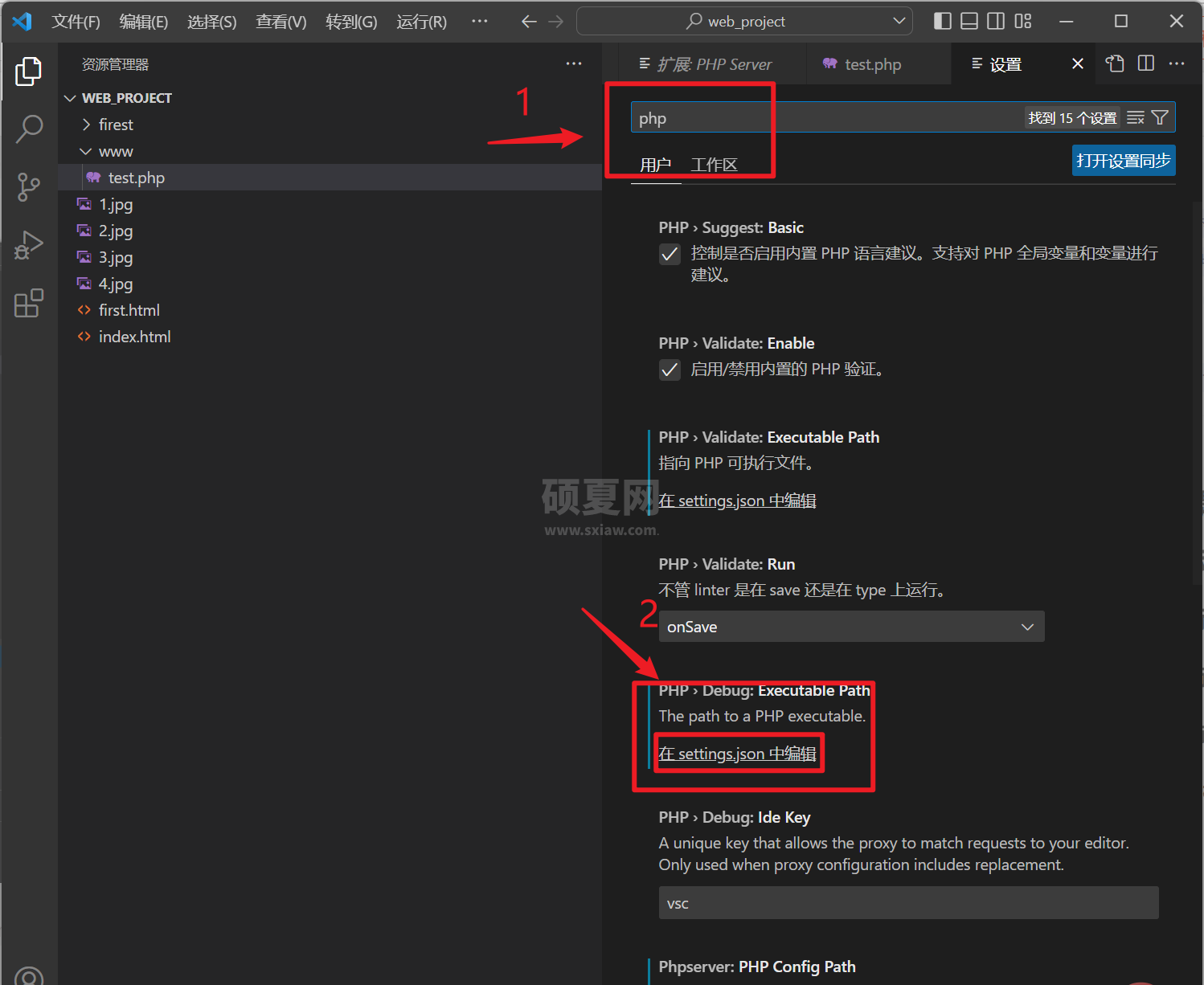Clear settings search input icon
The height and width of the screenshot is (985, 1204).
(1136, 118)
